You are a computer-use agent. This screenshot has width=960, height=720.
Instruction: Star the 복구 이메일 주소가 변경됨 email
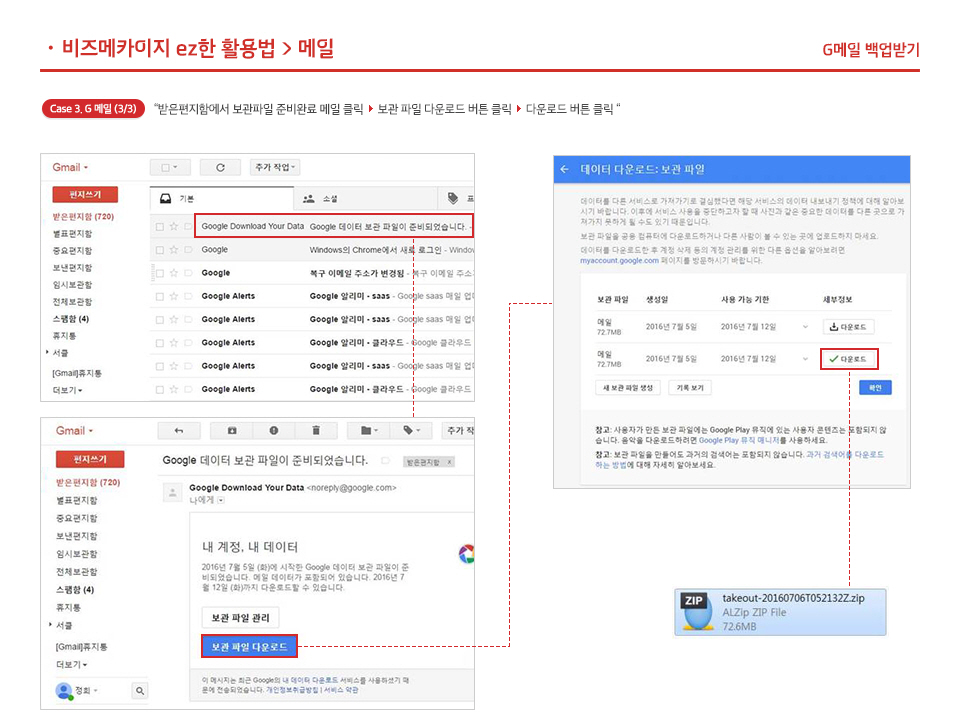174,273
